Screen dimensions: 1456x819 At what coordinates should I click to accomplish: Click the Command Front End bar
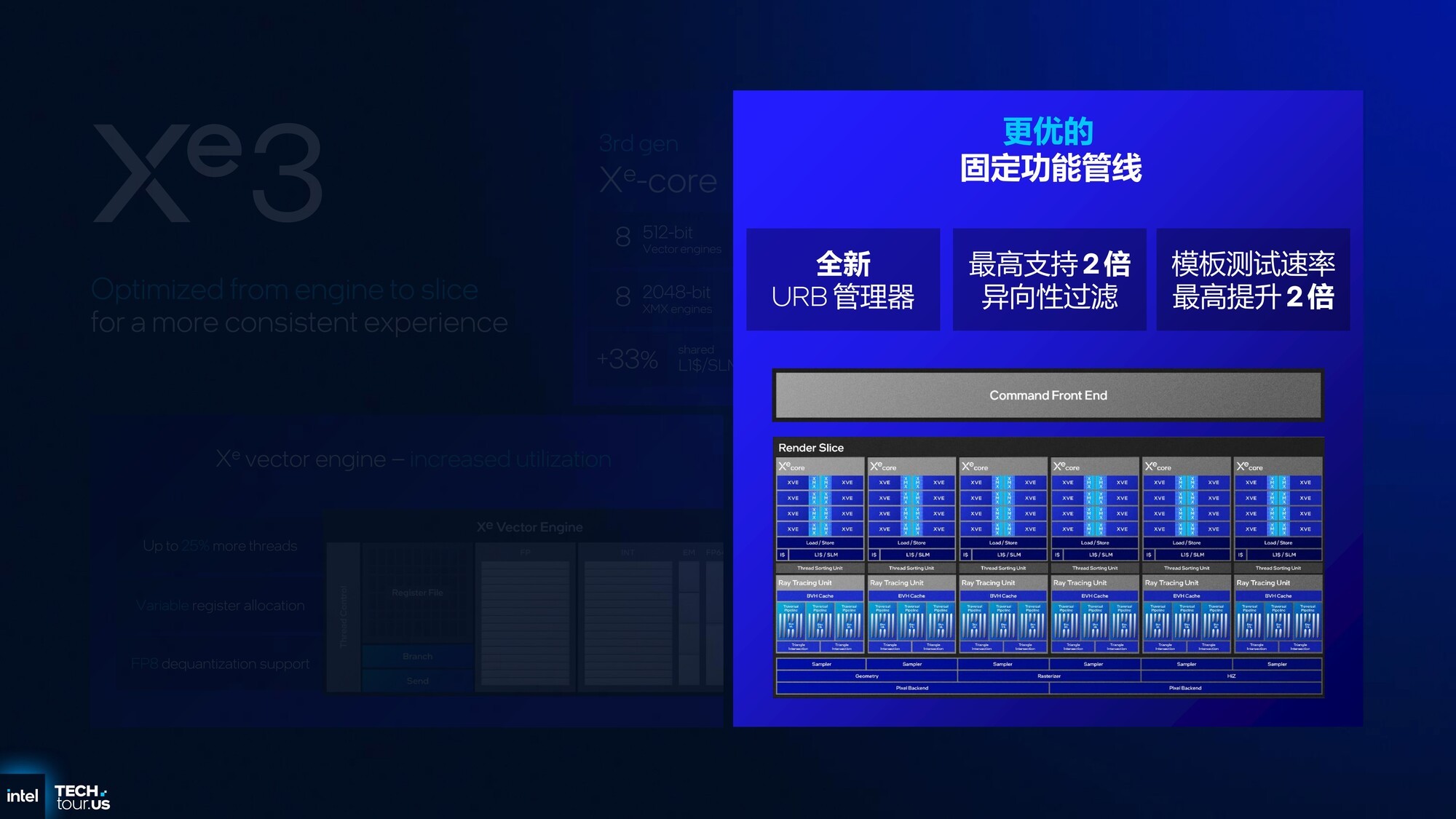pyautogui.click(x=1048, y=395)
